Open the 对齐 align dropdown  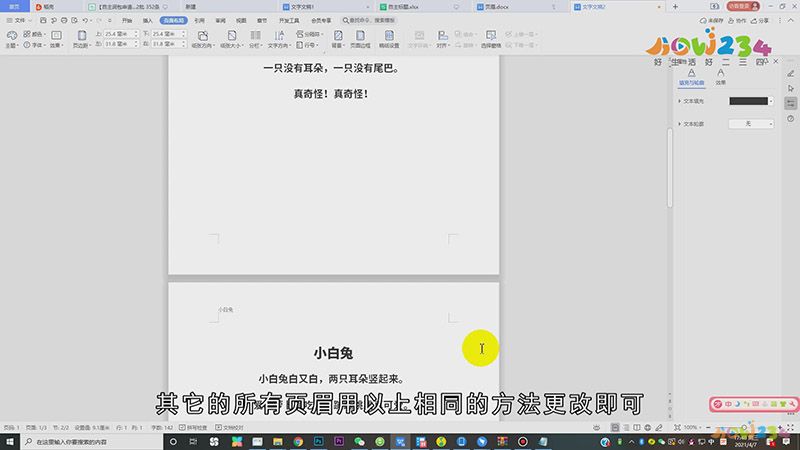coord(442,39)
